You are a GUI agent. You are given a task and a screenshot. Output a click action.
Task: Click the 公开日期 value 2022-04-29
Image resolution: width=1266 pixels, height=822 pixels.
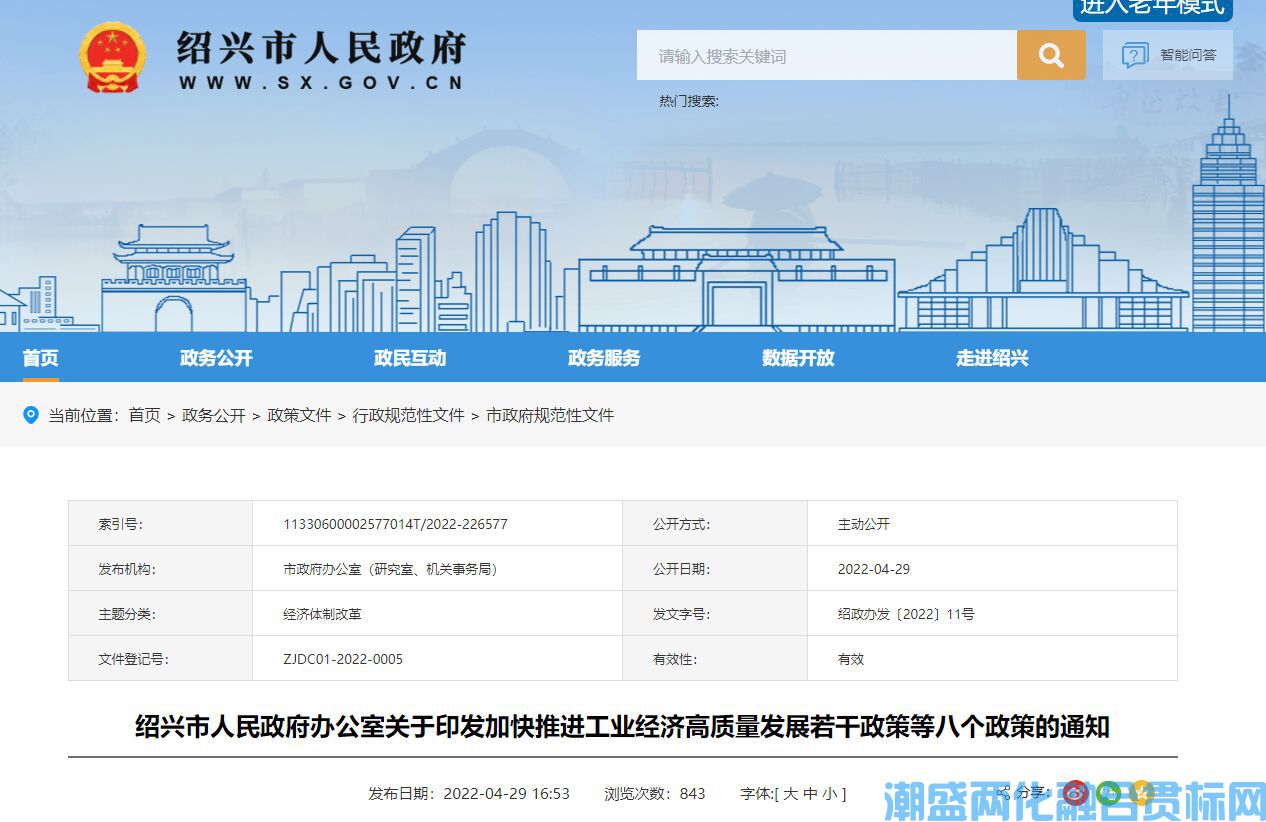tap(874, 569)
